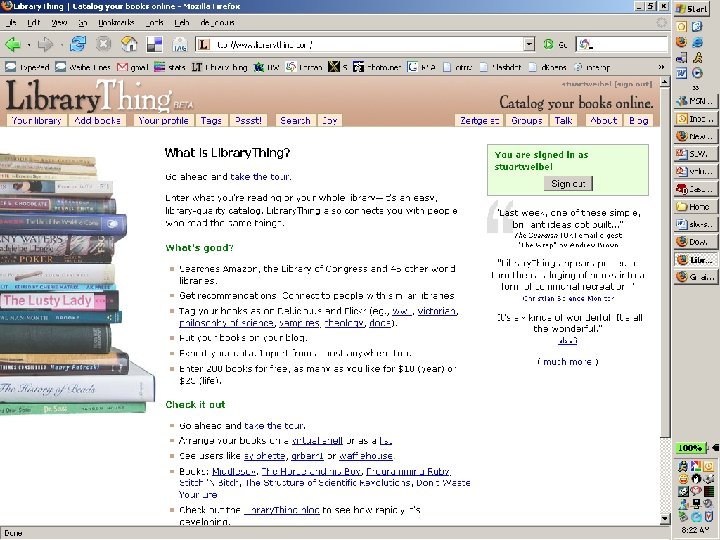This screenshot has width=720, height=540.
Task: Click the 'take the tour' link under heading
Action: 260,177
